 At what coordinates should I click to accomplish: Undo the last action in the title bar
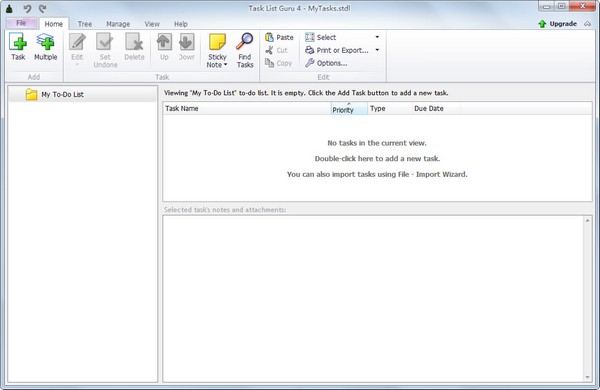pos(27,8)
